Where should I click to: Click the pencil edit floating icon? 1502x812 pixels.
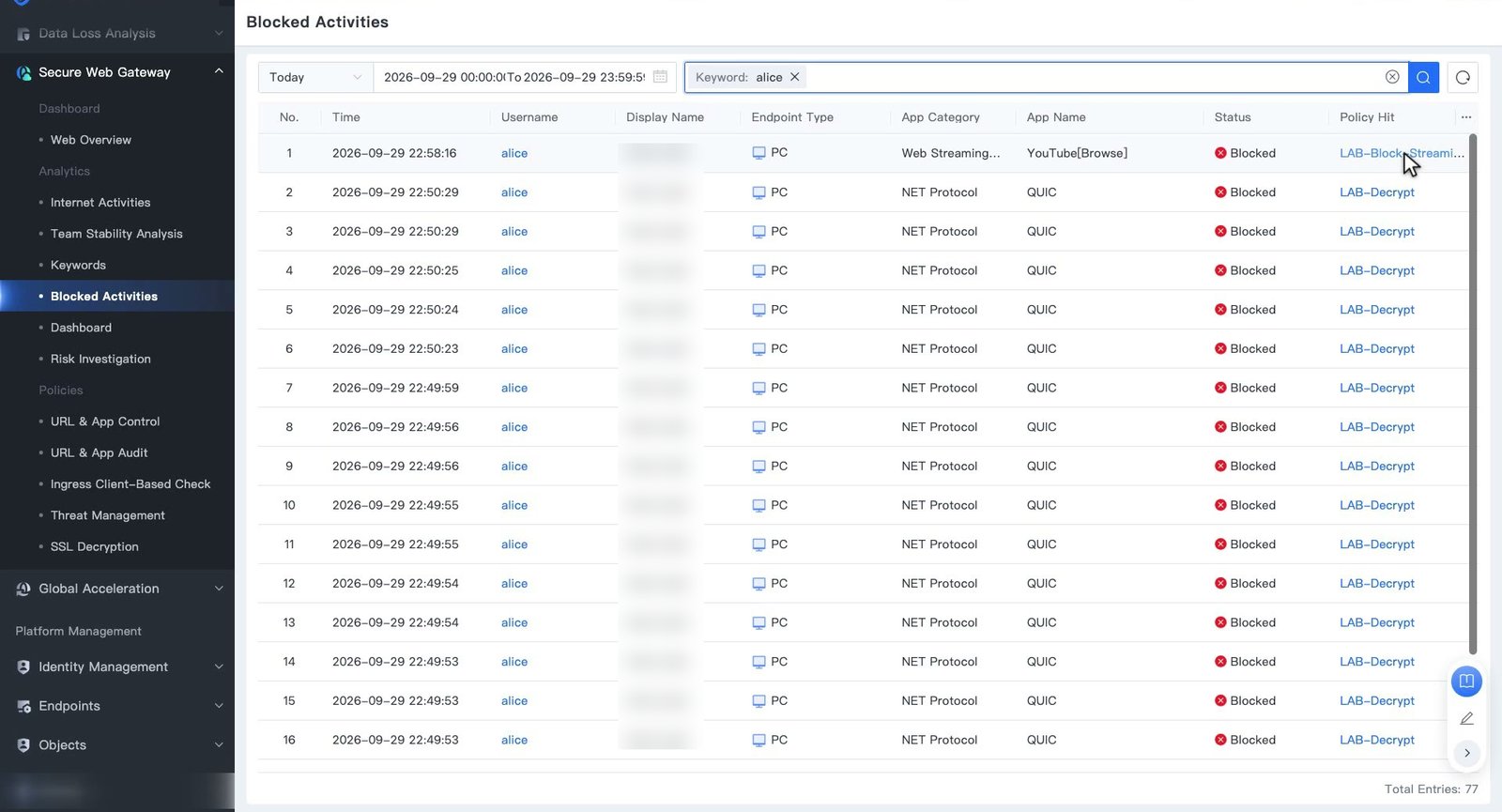1466,718
